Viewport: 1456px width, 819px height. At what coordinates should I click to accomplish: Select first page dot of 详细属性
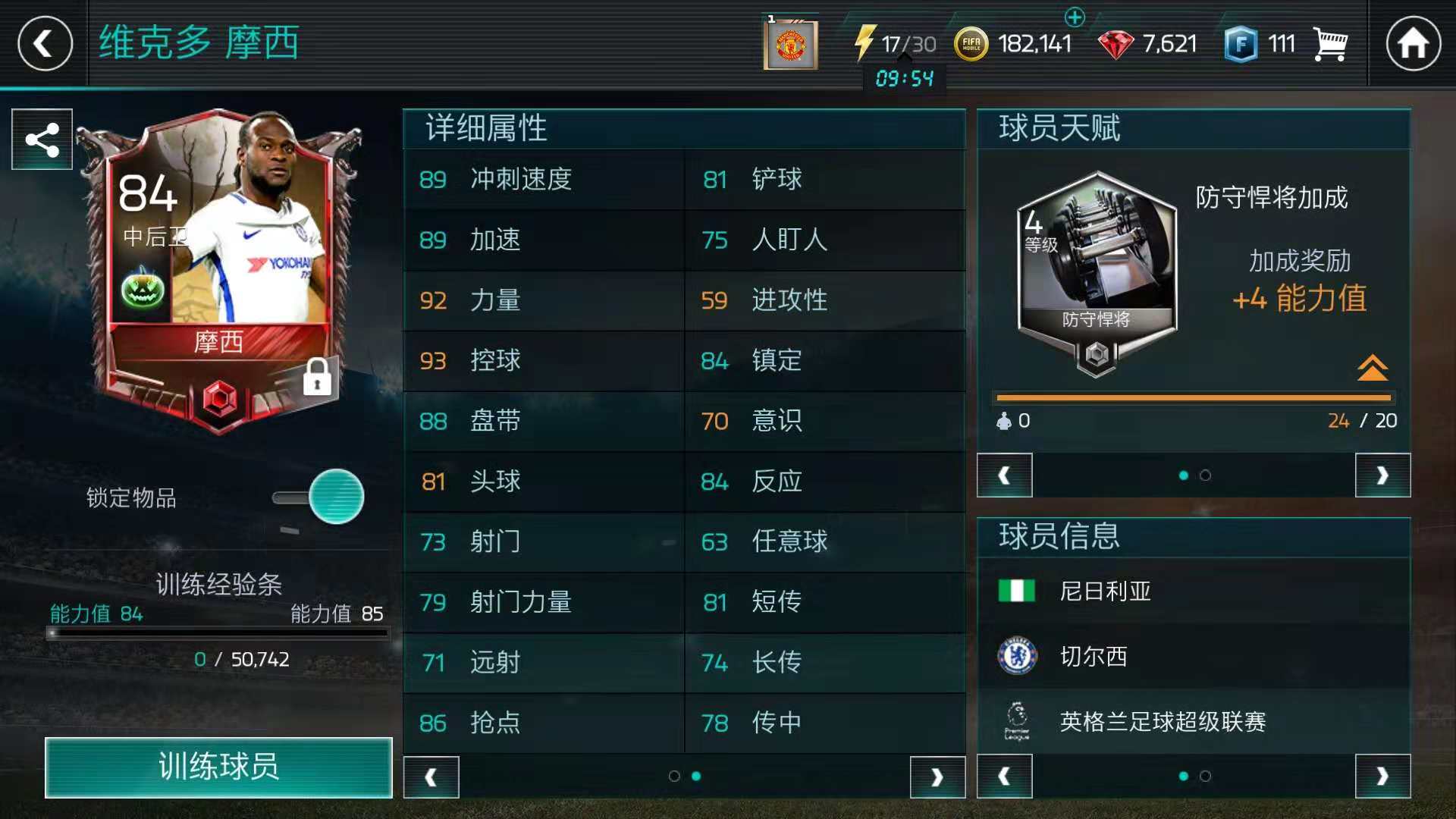coord(673,776)
